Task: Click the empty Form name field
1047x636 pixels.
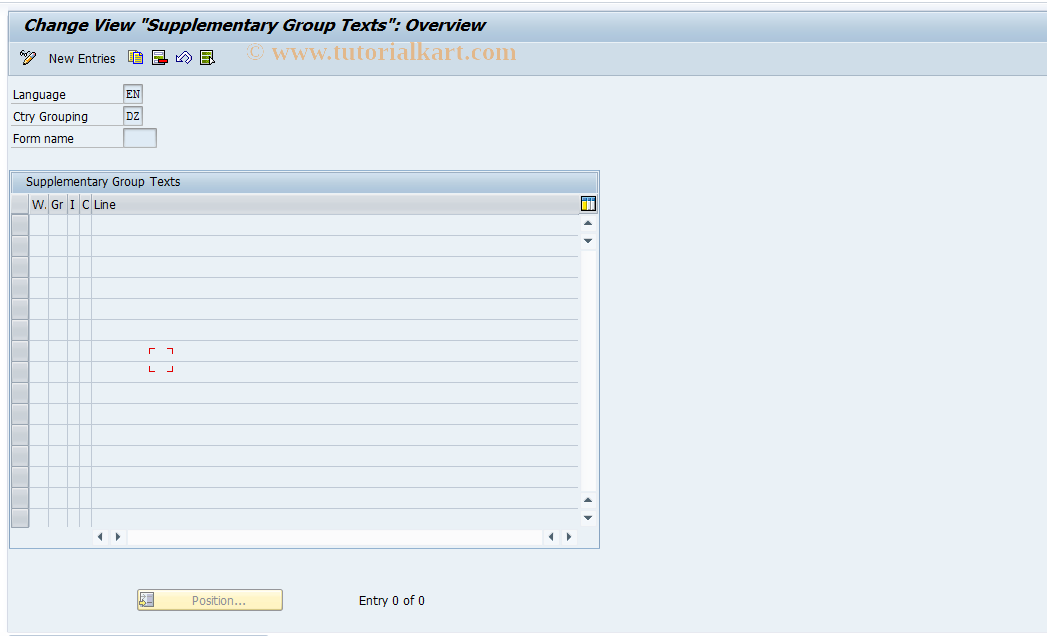Action: tap(140, 138)
